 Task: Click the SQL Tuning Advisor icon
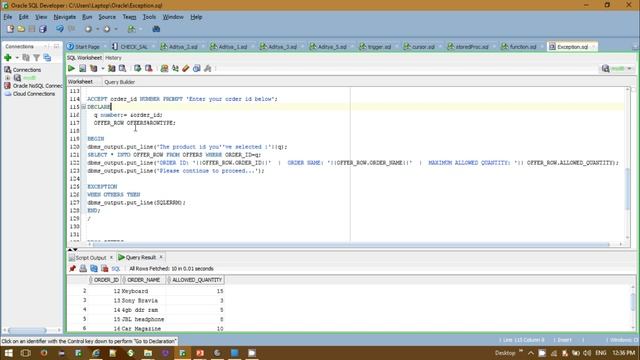click(122, 69)
